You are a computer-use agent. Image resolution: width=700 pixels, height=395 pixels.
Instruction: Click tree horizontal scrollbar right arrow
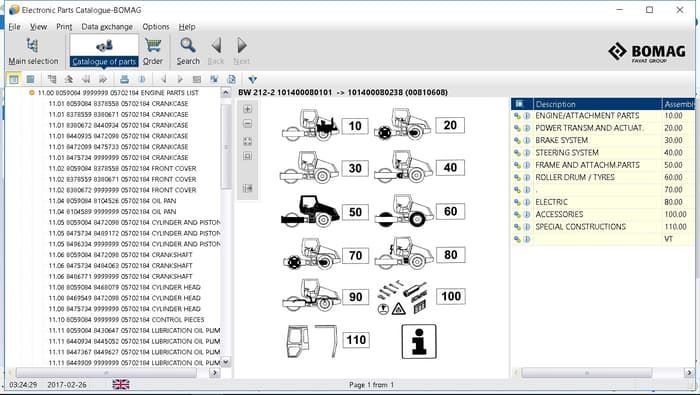coord(215,372)
